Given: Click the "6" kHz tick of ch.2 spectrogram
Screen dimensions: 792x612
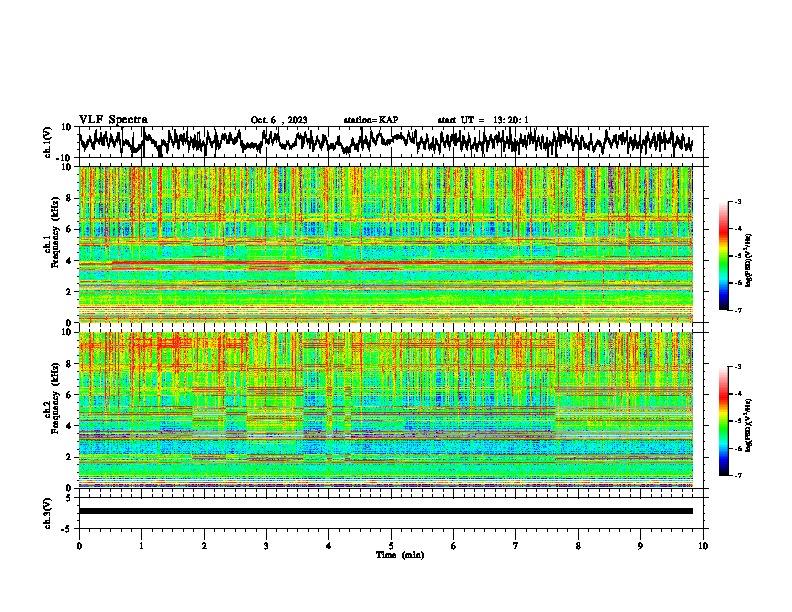Looking at the screenshot, I should [69, 395].
